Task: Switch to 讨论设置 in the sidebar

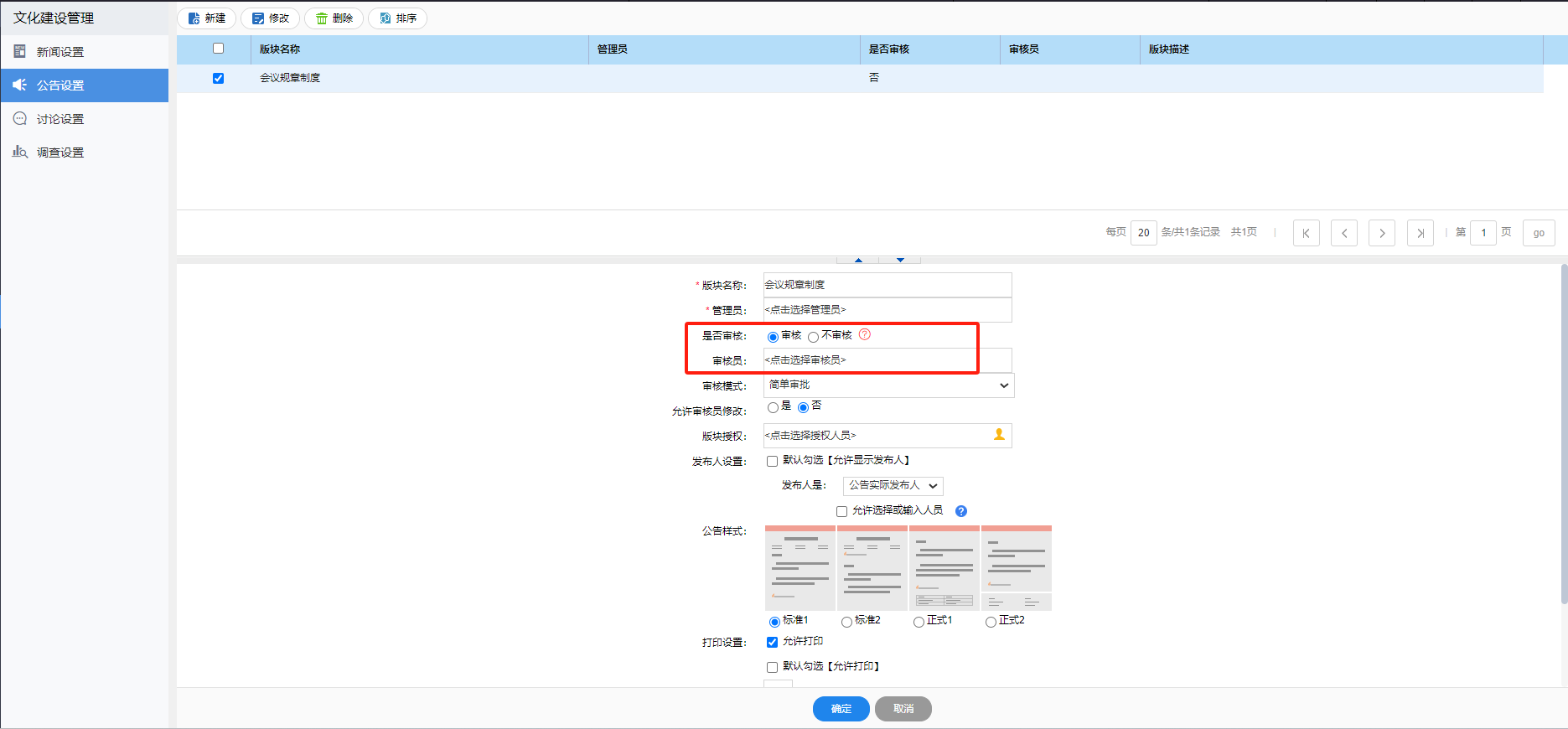Action: [x=60, y=119]
